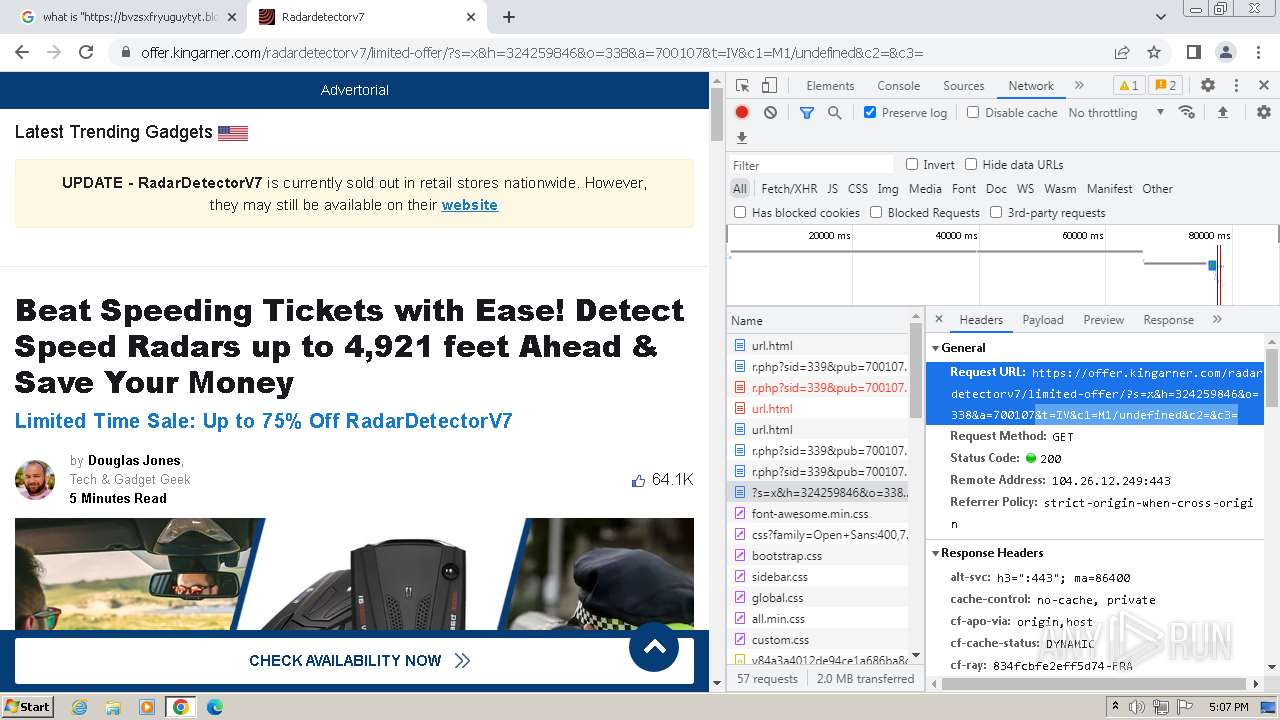The height and width of the screenshot is (720, 1280).
Task: Open Edge from the taskbar
Action: click(215, 707)
